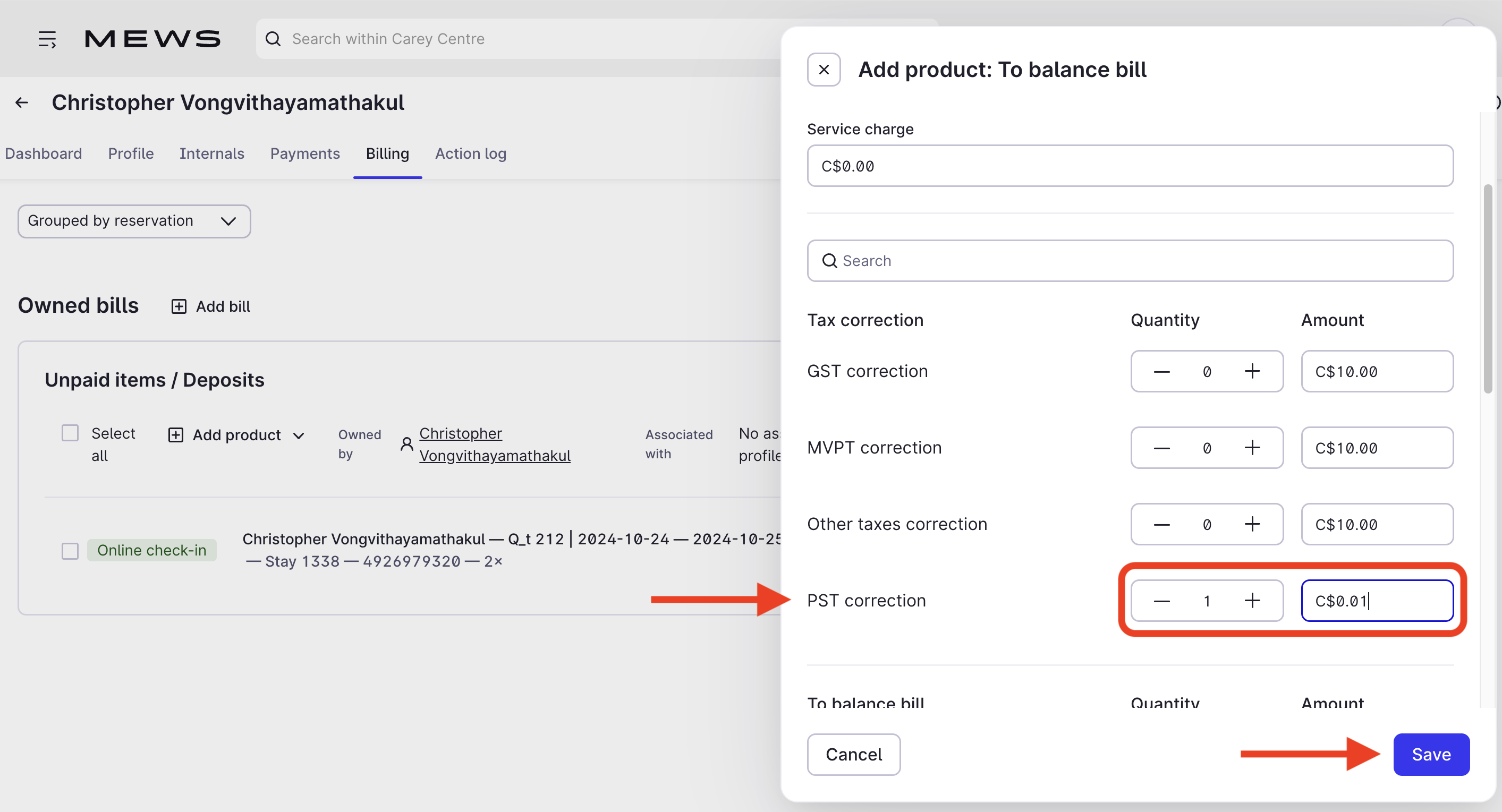1502x812 pixels.
Task: Close the Add product panel
Action: point(824,70)
